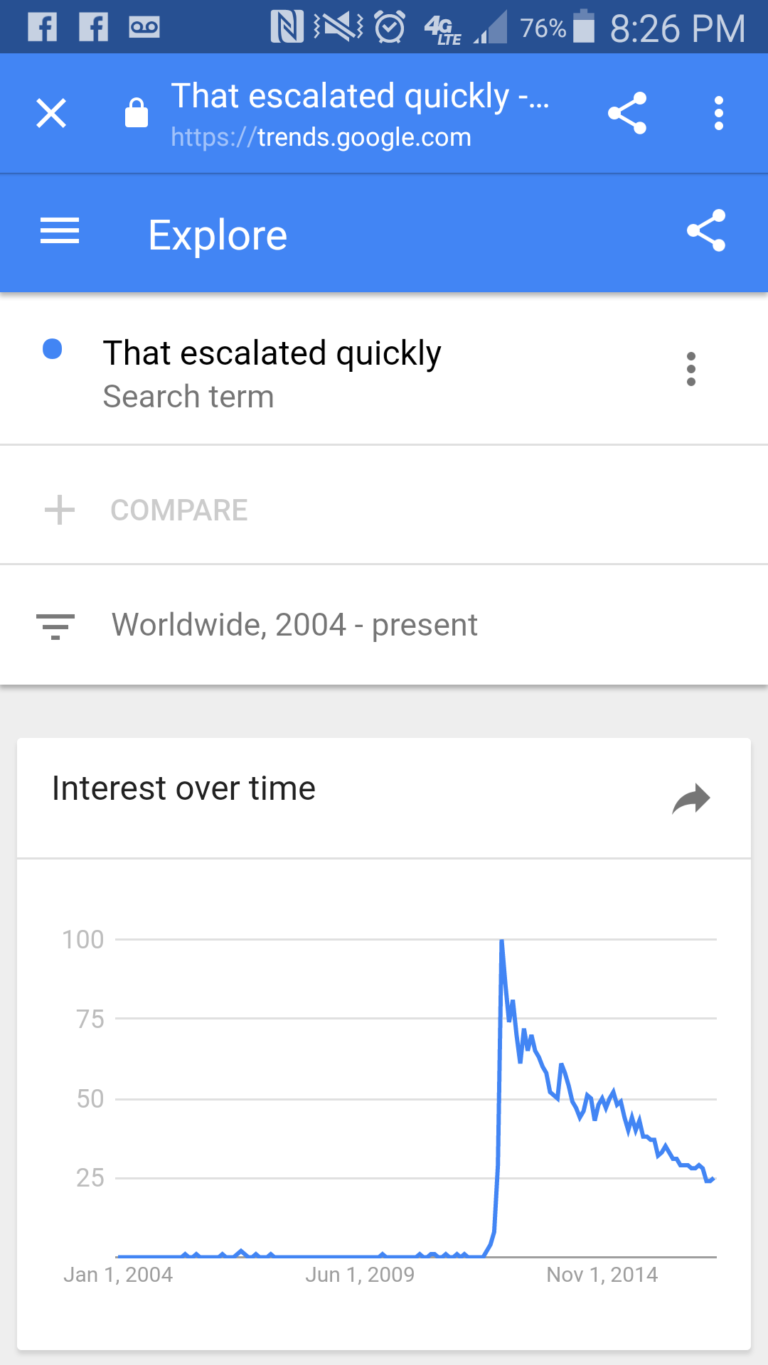Click the trends.google.com URL text
768x1365 pixels.
click(x=320, y=138)
